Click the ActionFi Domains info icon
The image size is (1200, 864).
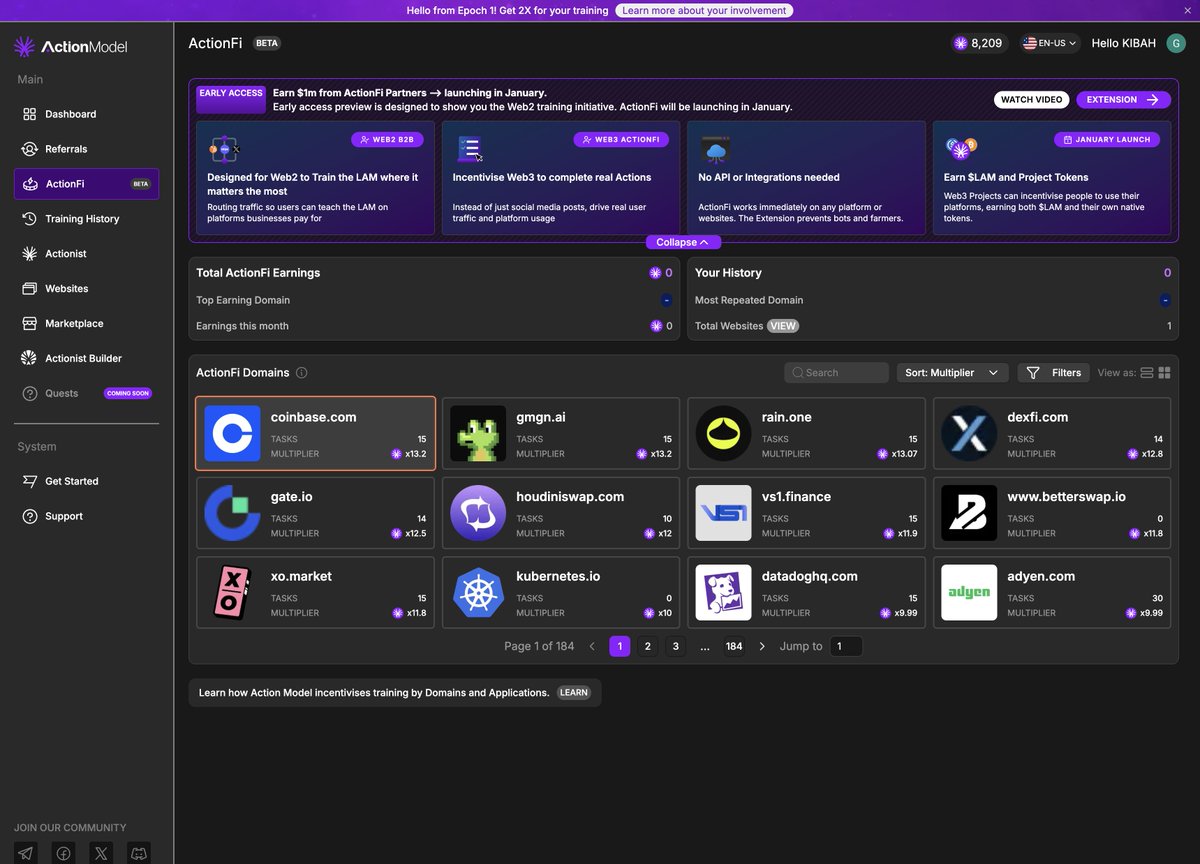(x=302, y=373)
